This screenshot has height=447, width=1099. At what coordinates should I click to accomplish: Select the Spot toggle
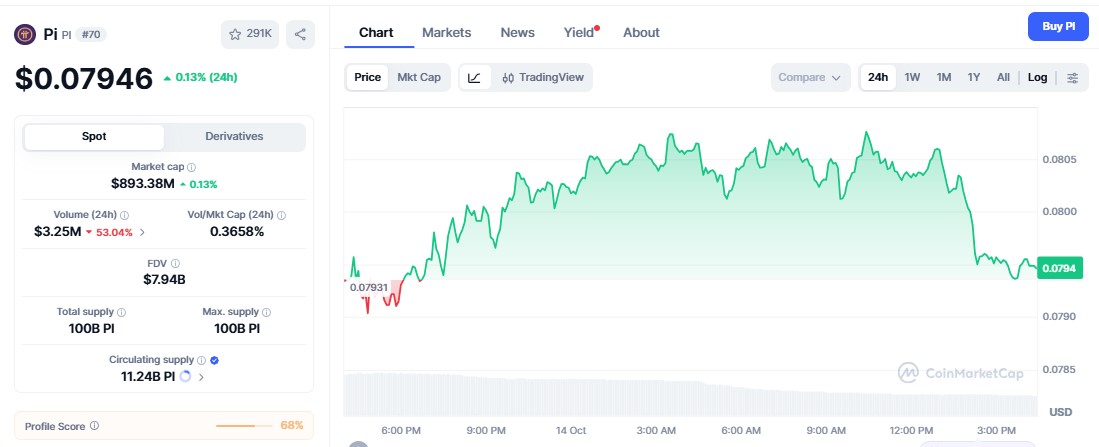[94, 137]
